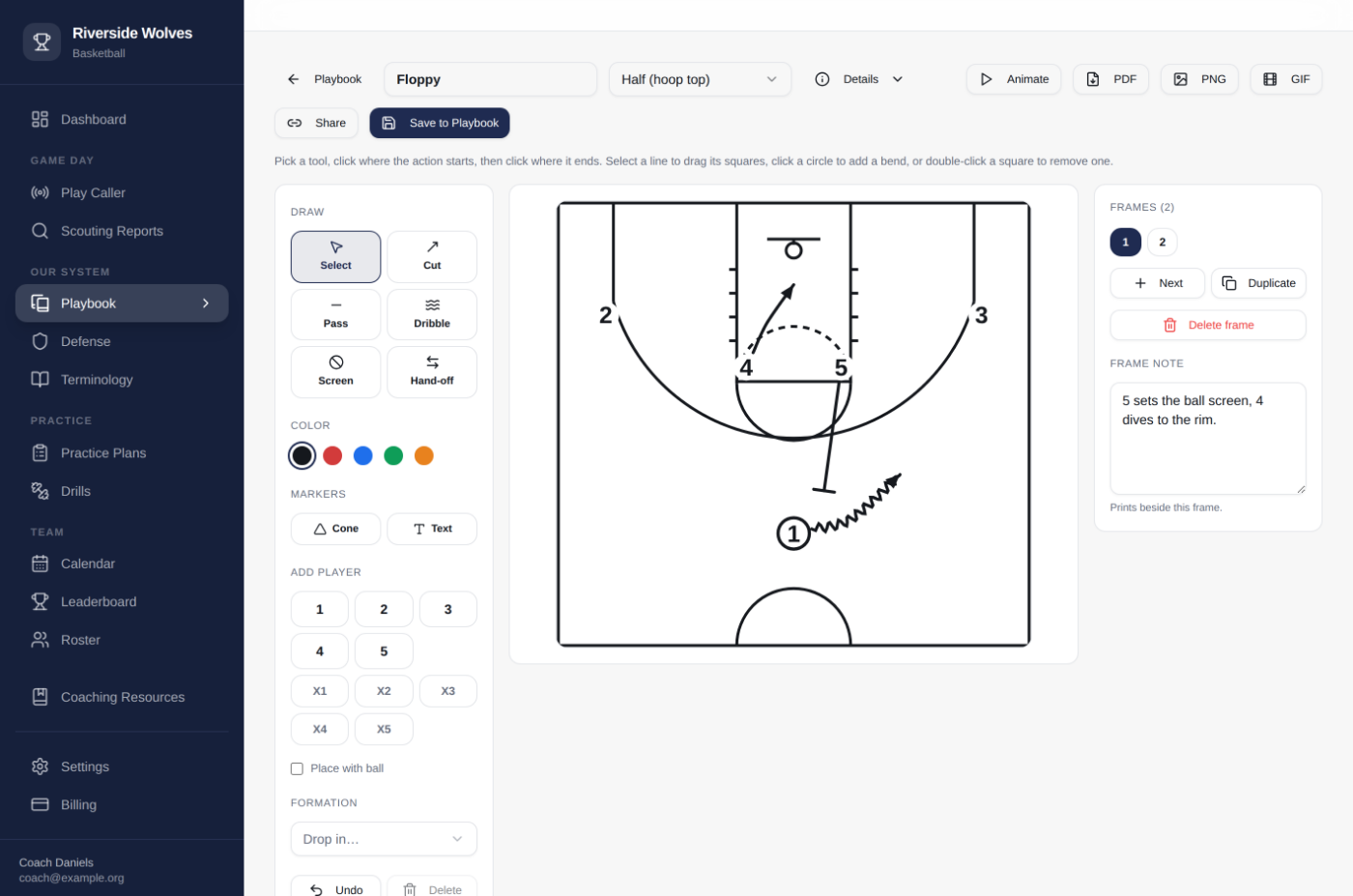Open the Formation Drop in dropdown

click(x=384, y=839)
